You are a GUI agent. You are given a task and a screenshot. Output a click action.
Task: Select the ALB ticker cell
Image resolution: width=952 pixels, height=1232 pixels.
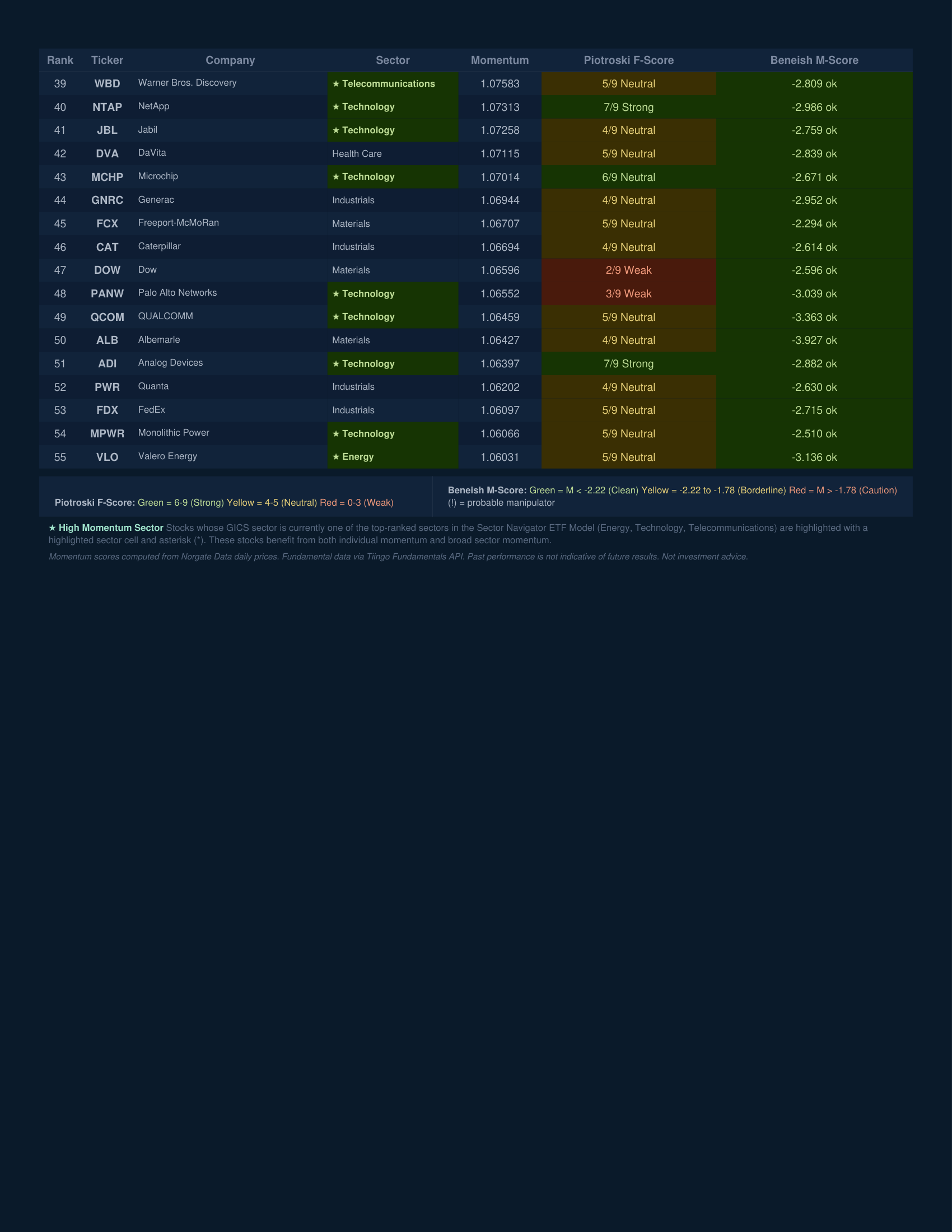107,340
